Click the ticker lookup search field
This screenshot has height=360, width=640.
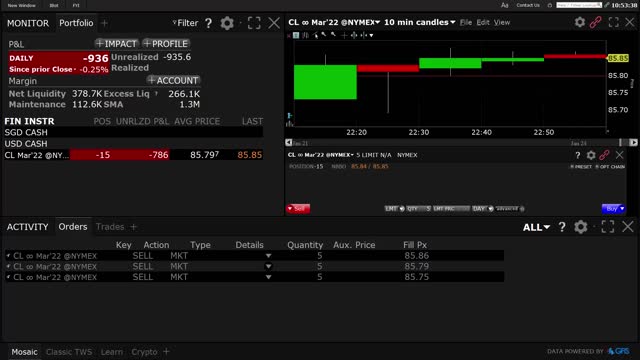579,5
